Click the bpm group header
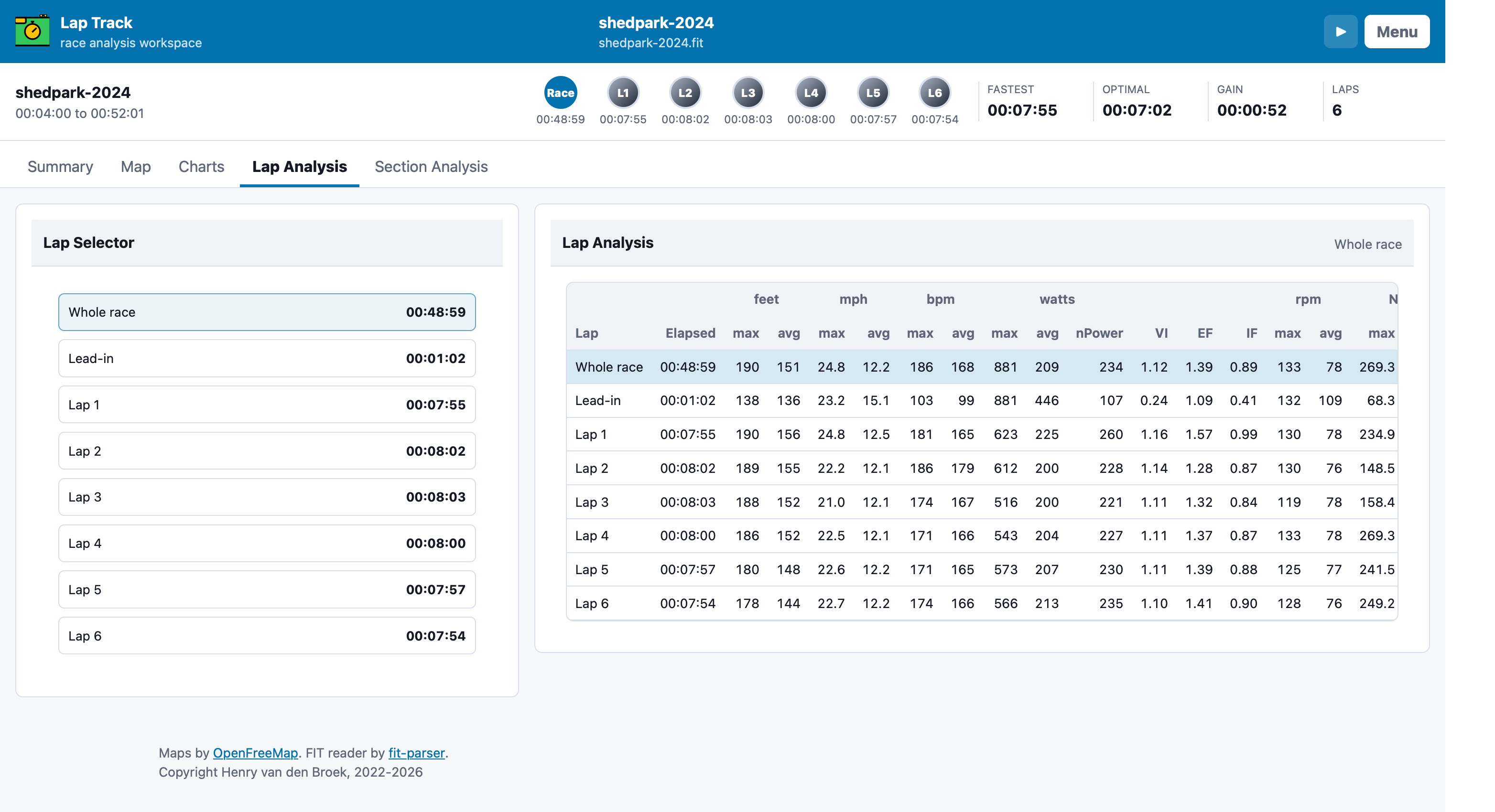The height and width of the screenshot is (812, 1495). pyautogui.click(x=940, y=299)
